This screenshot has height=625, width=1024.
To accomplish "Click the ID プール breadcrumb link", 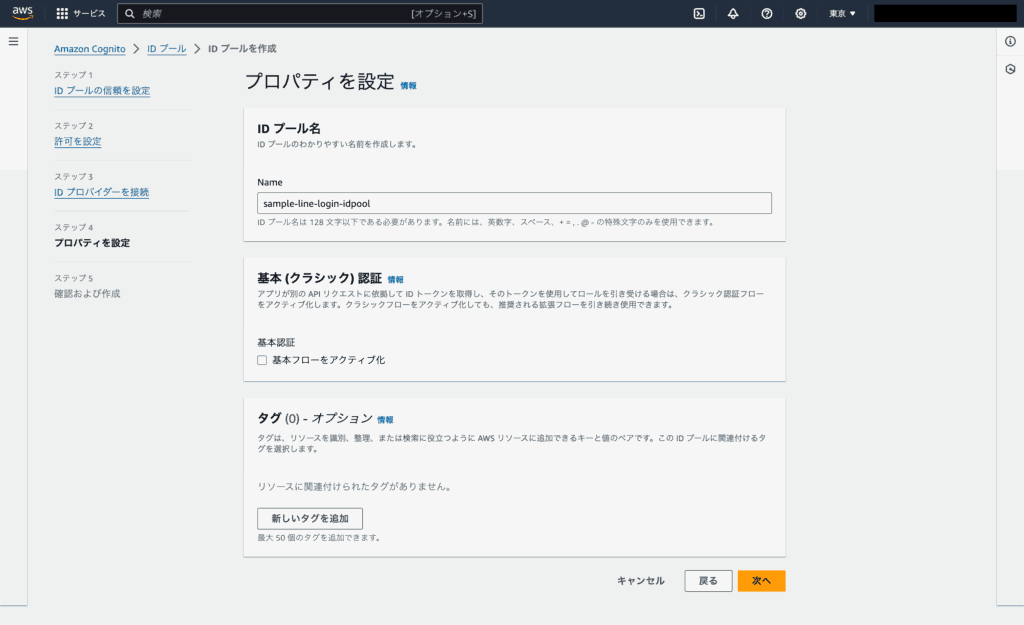I will coord(166,48).
